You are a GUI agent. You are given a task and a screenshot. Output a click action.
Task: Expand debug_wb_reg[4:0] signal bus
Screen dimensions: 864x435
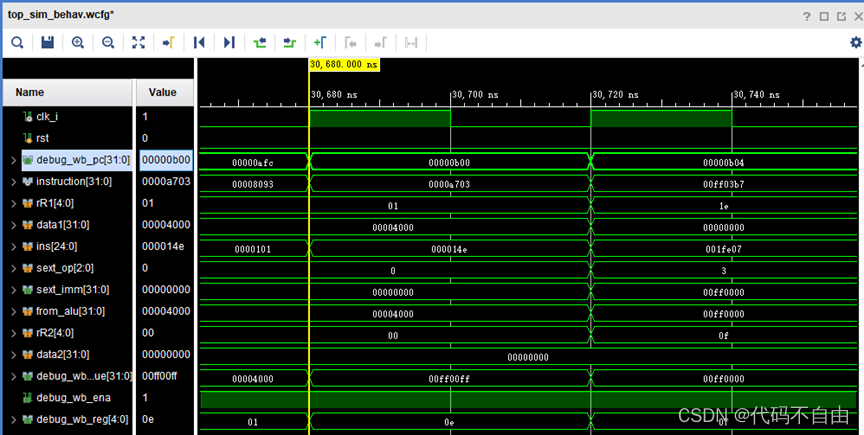pyautogui.click(x=13, y=420)
